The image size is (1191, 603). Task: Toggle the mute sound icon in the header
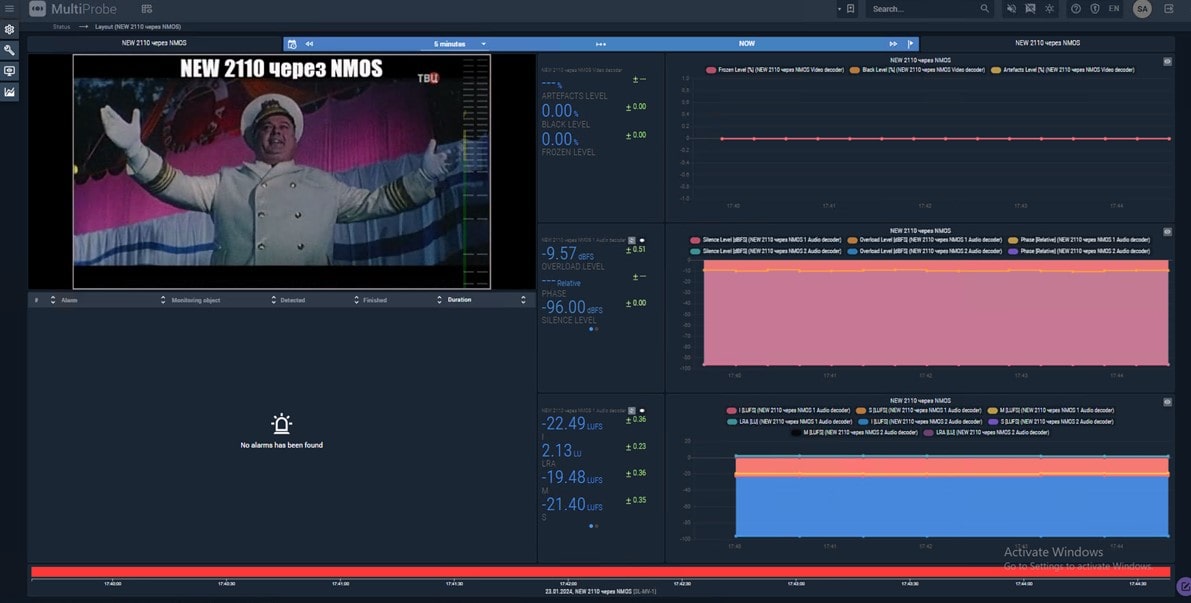click(x=1011, y=9)
